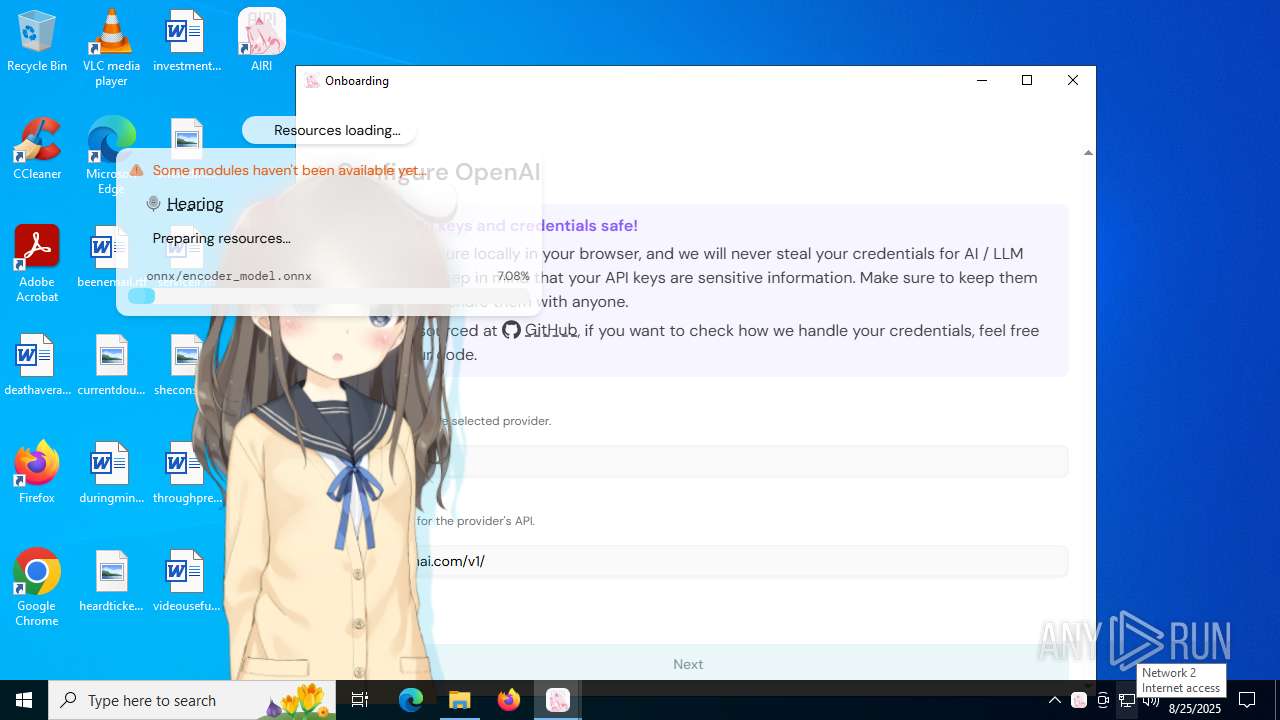The image size is (1280, 720).
Task: Open the CCleaner desktop icon
Action: [37, 149]
